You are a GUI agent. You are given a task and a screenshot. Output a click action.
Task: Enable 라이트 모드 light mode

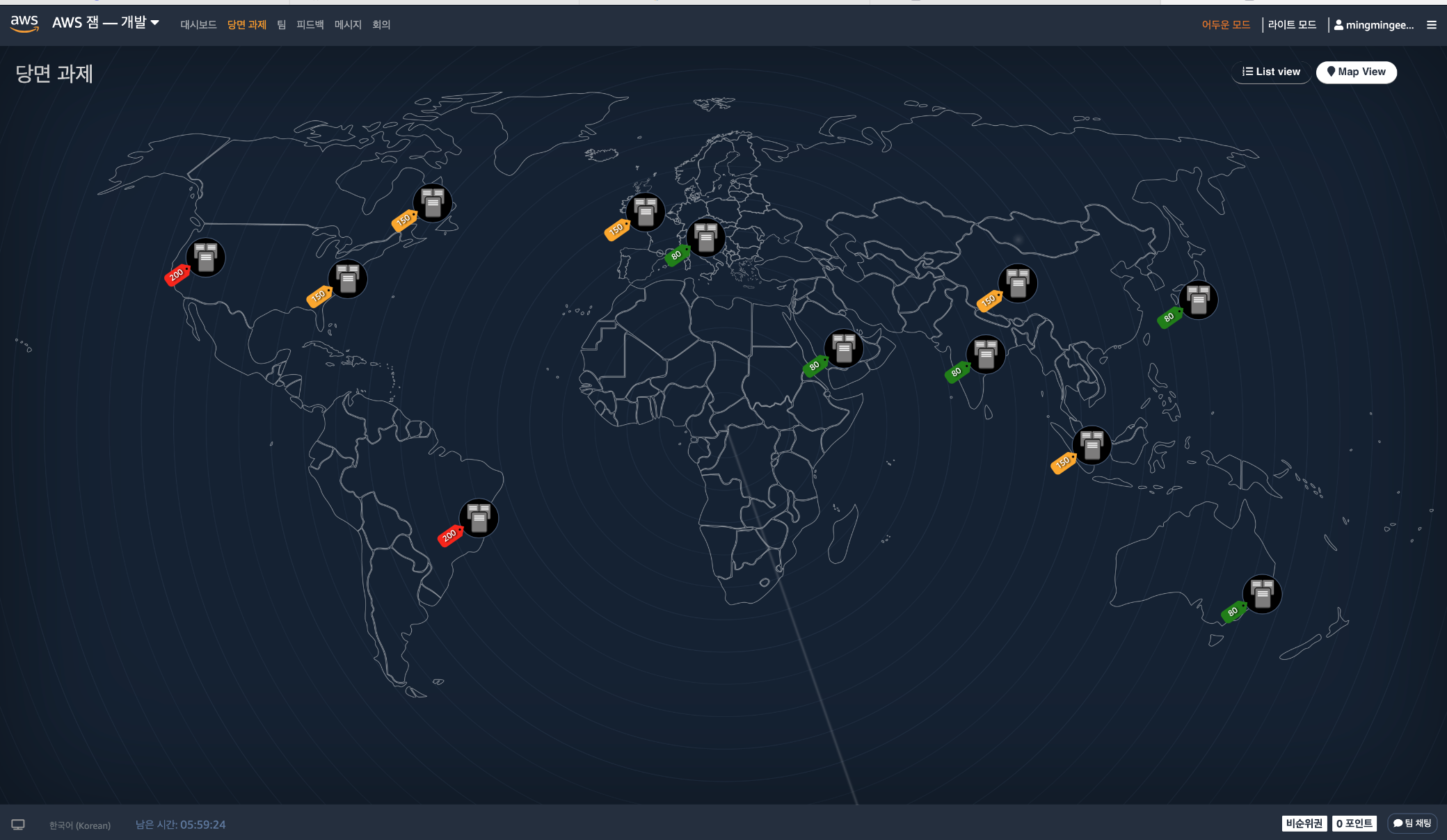pos(1292,25)
